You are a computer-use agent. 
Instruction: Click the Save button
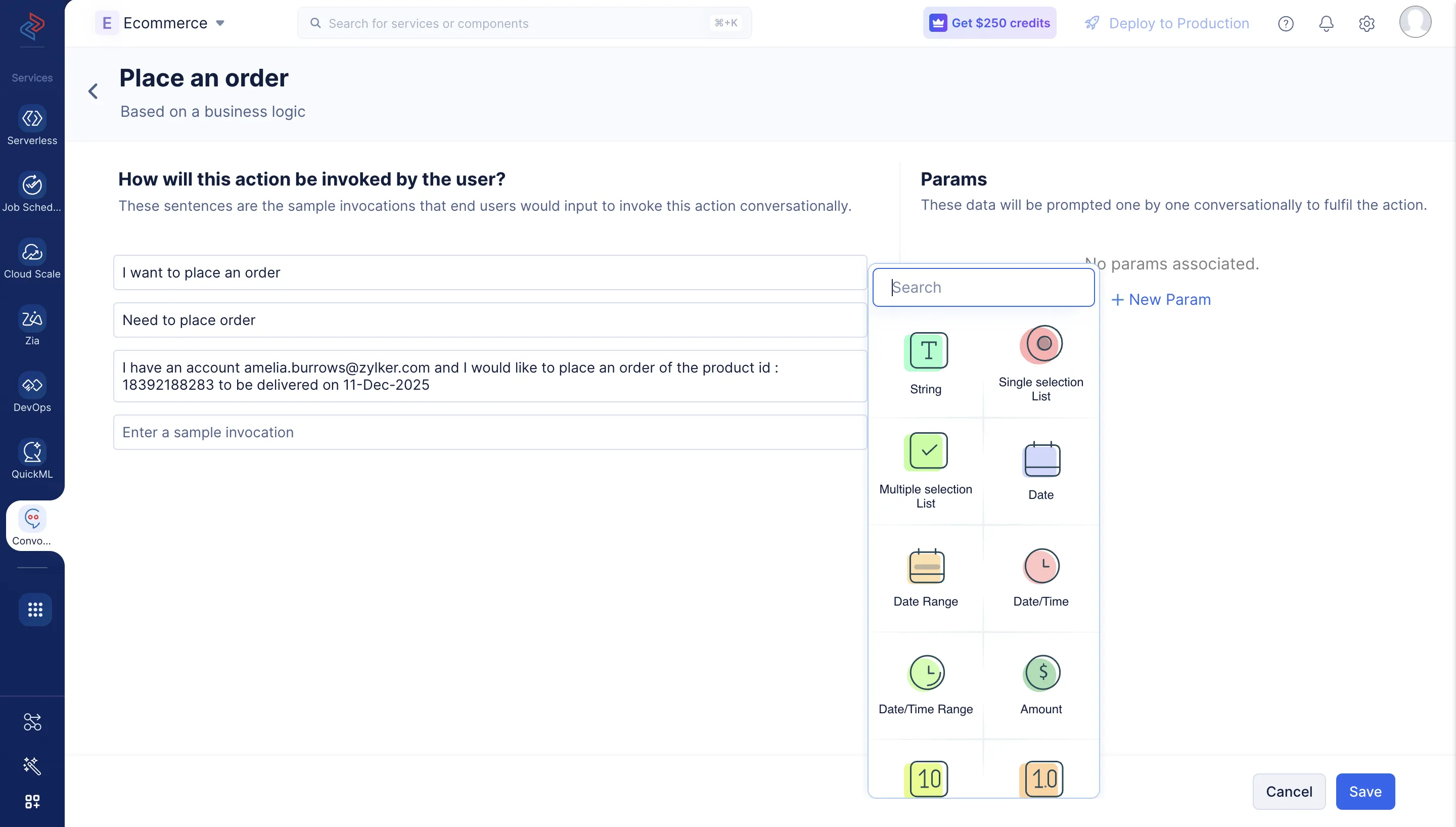pos(1364,791)
